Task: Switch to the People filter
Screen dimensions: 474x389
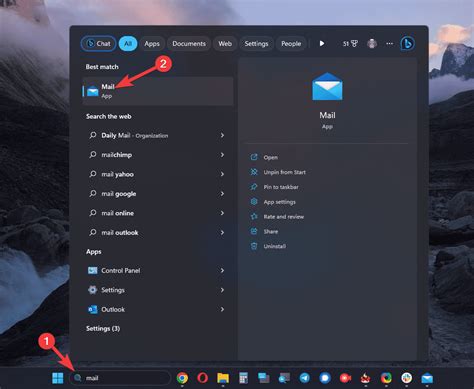Action: click(291, 44)
